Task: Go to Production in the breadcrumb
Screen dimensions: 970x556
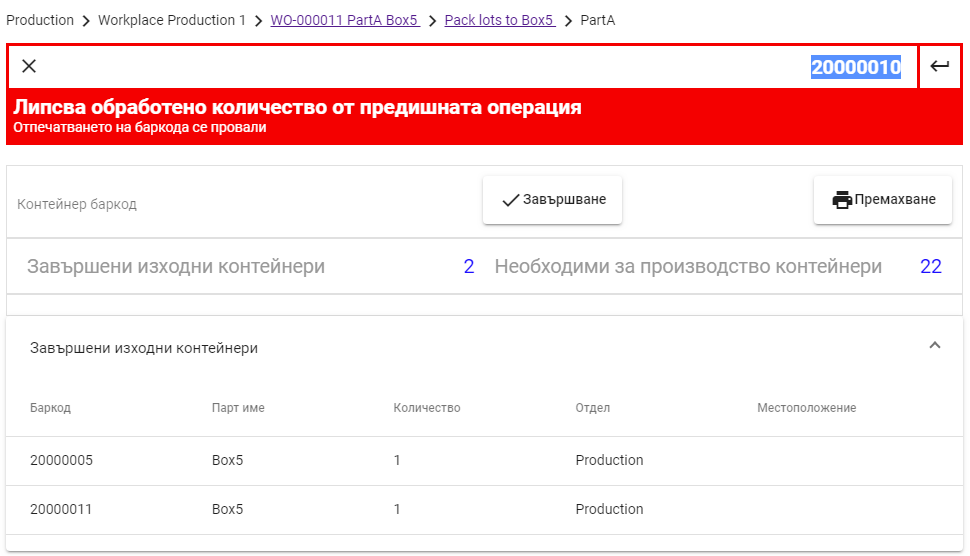Action: [40, 20]
